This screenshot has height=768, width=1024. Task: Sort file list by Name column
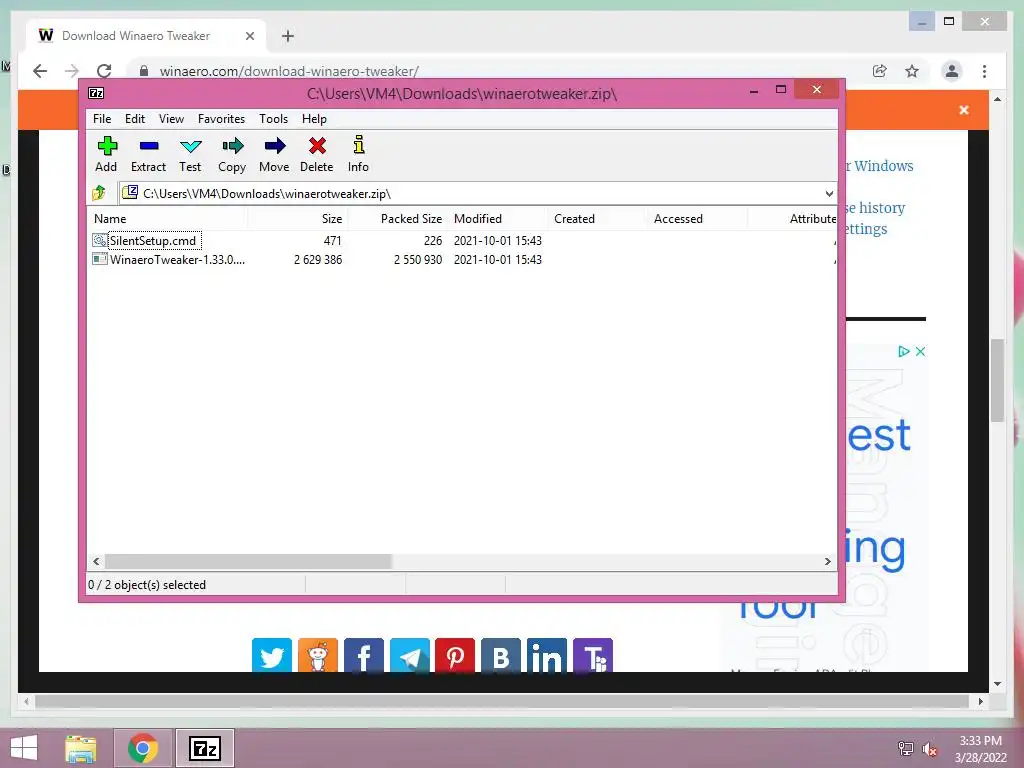(x=168, y=219)
